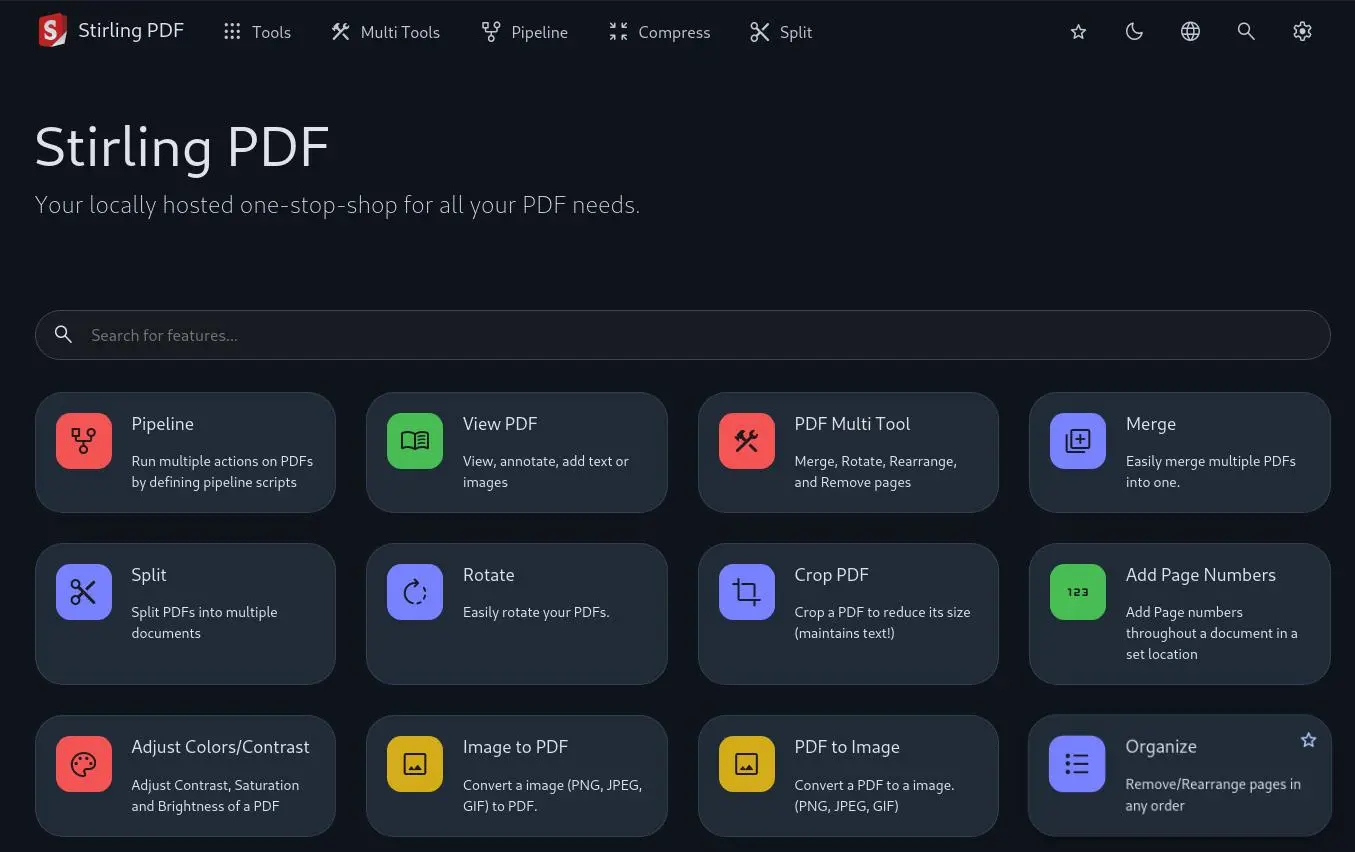Click the PDF Multi Tool icon
The image size is (1355, 852).
coord(747,441)
